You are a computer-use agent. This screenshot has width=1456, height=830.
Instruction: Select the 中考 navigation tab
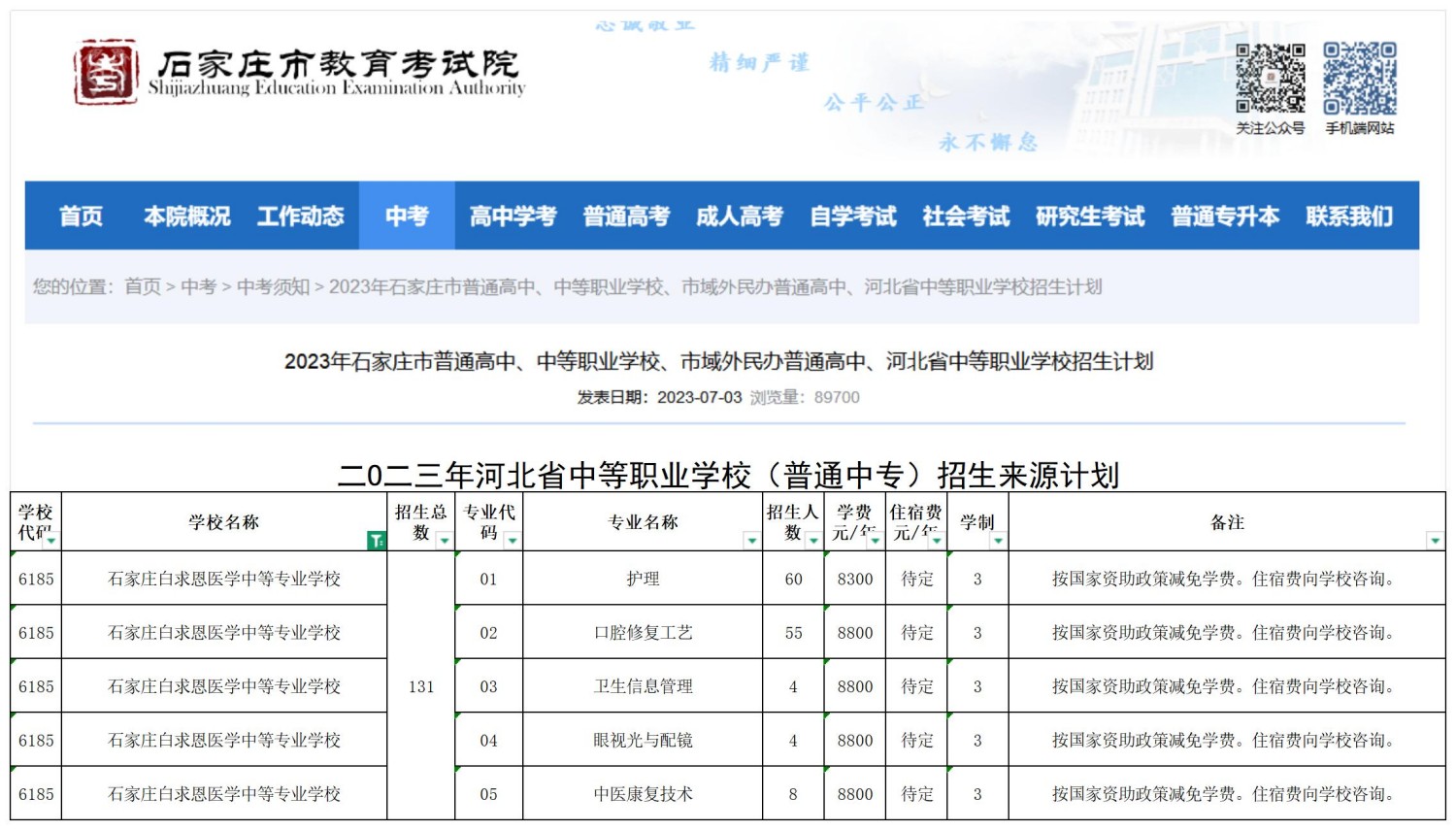pyautogui.click(x=406, y=216)
